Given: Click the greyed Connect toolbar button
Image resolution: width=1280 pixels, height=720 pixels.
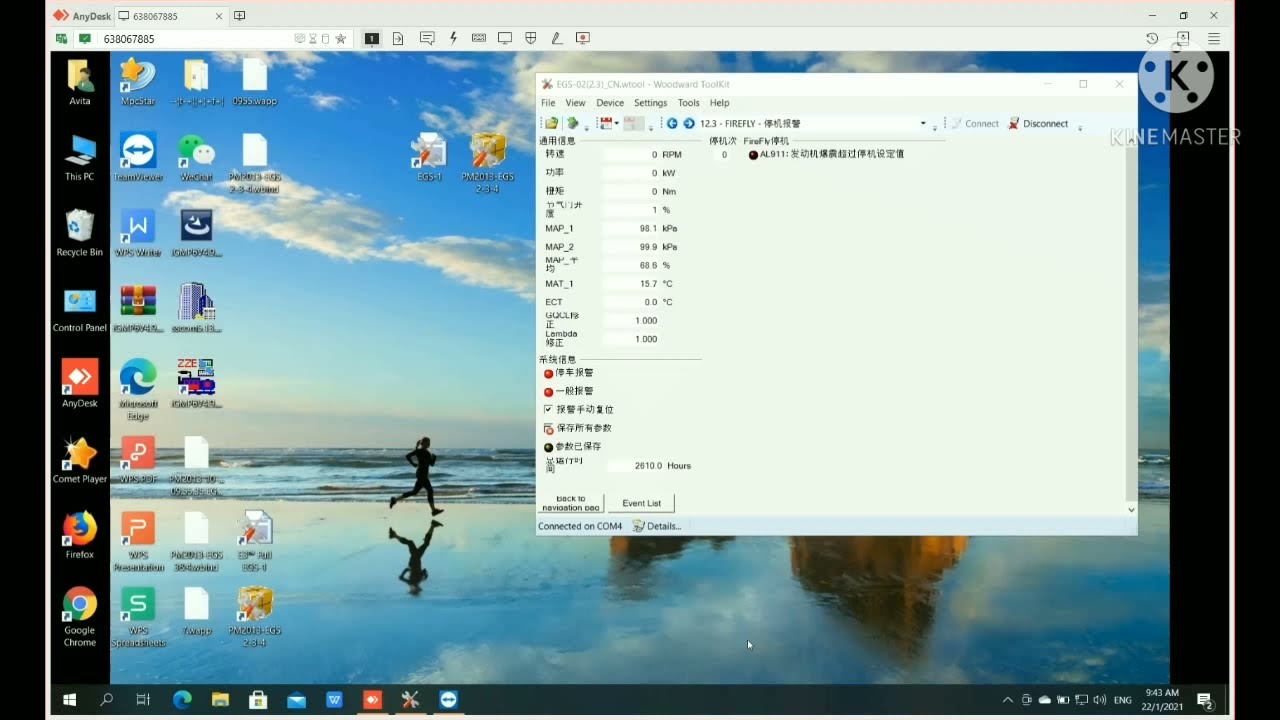Looking at the screenshot, I should point(974,124).
